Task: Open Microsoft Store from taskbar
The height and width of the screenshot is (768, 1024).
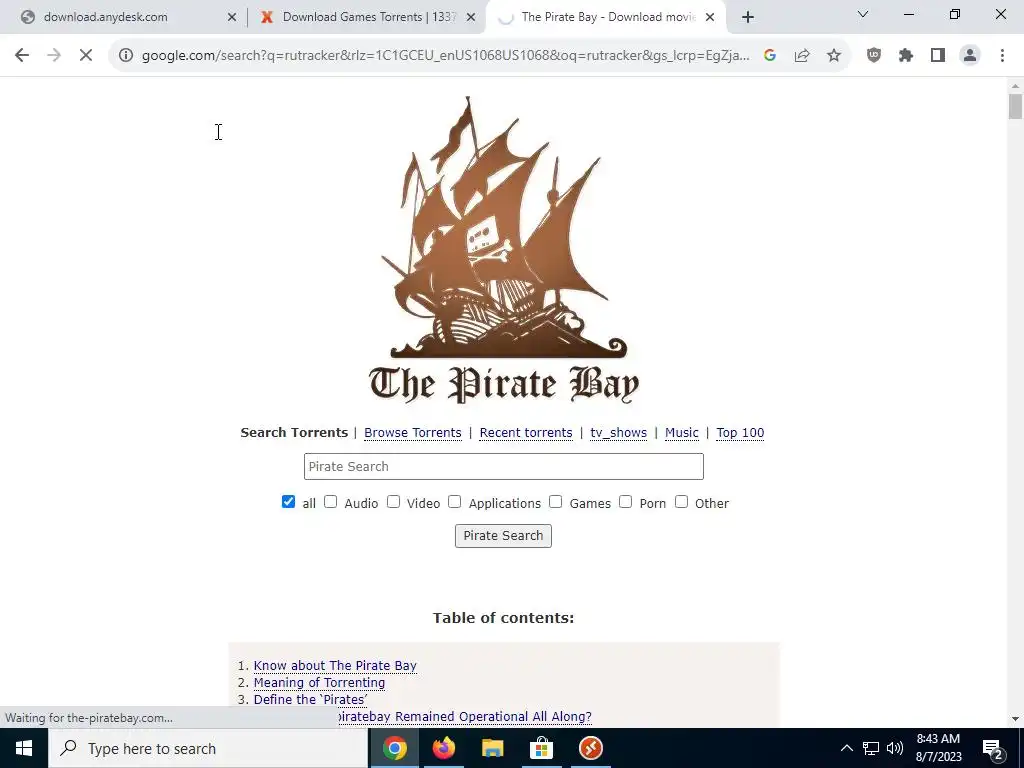Action: (541, 748)
